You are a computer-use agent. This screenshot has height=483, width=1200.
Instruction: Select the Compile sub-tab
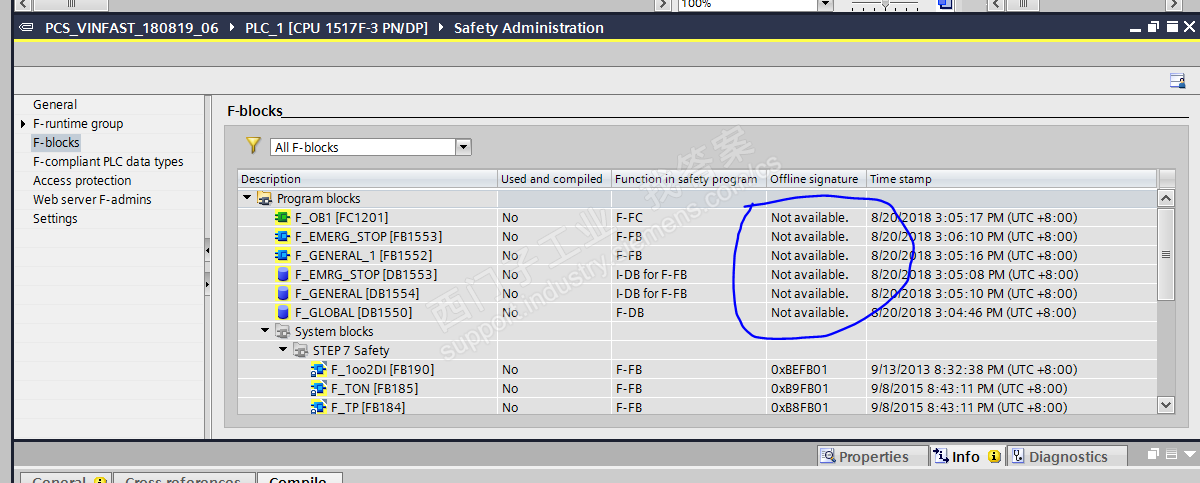(x=298, y=480)
